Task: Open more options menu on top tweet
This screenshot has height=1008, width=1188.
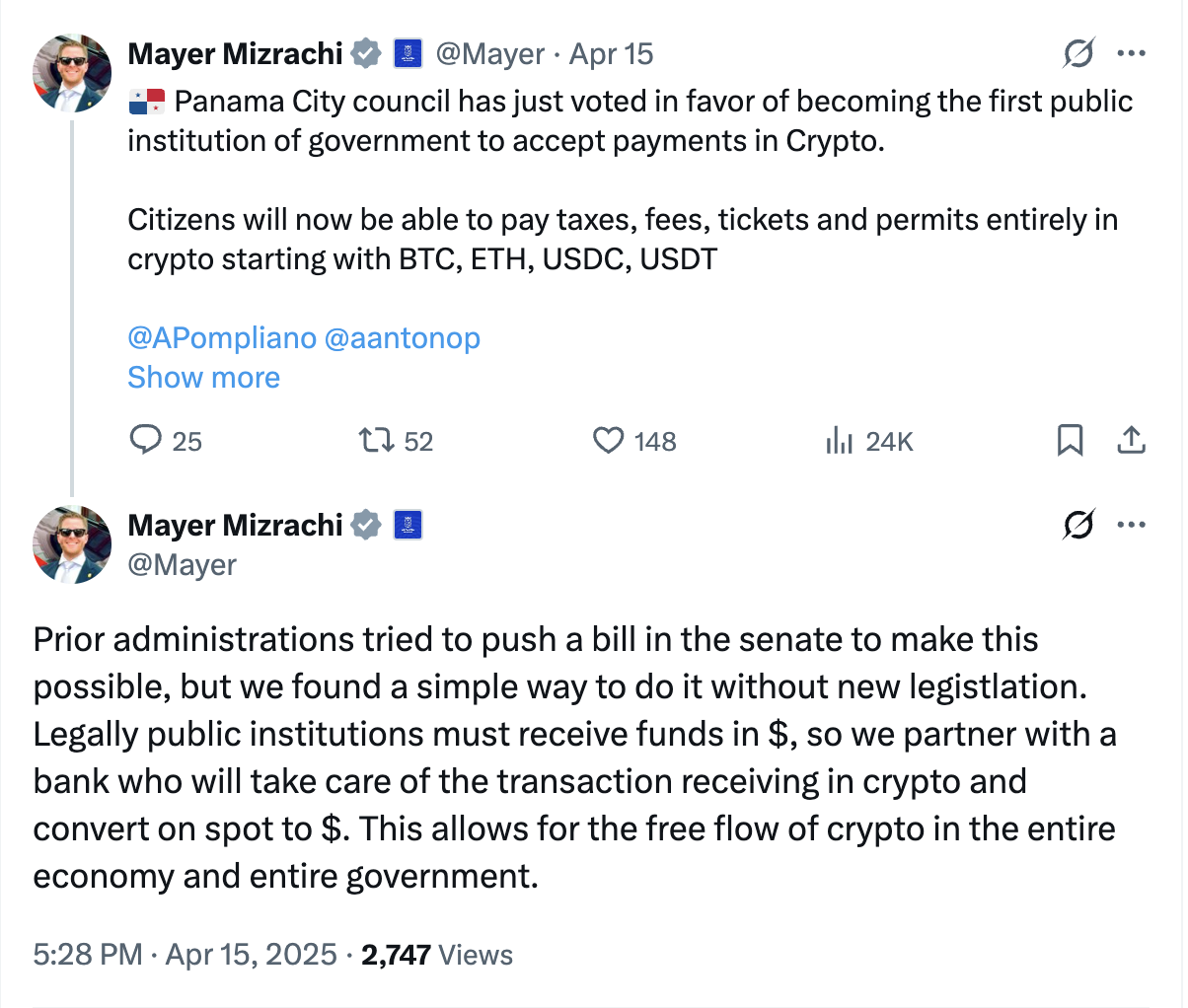Action: tap(1132, 53)
